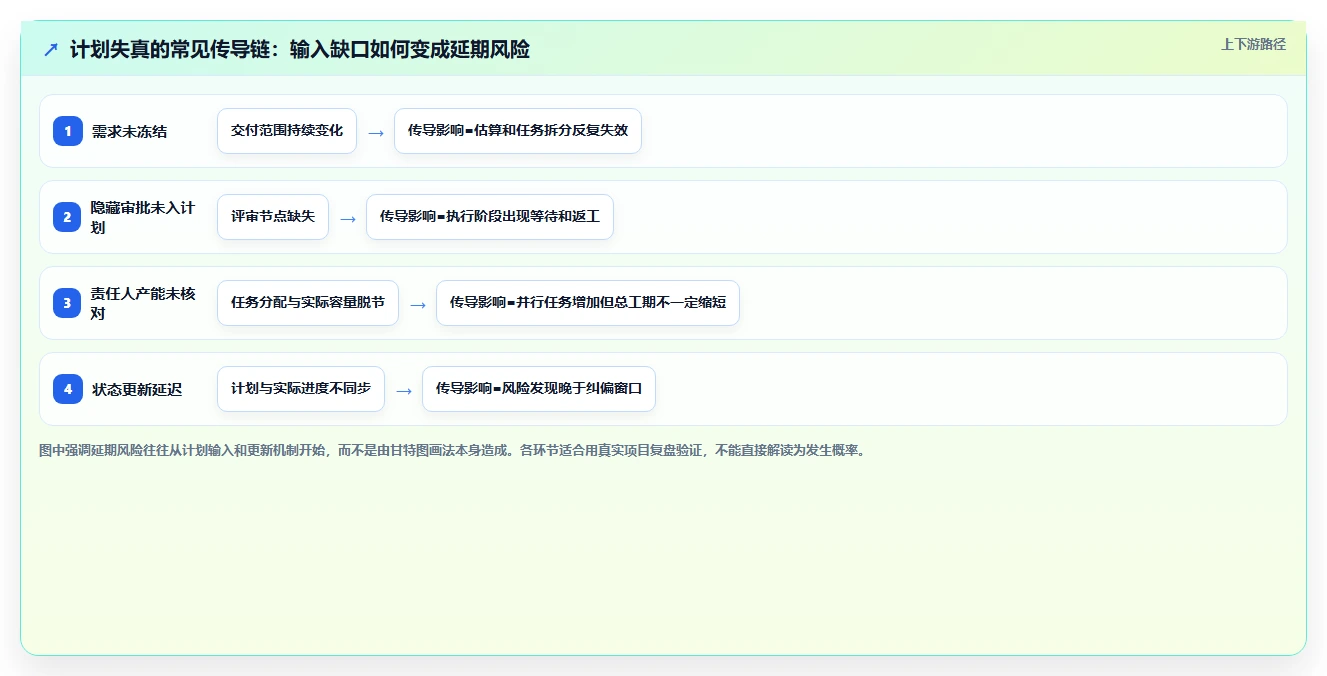Viewport: 1327px width, 676px height.
Task: Click the number 1 badge
Action: click(x=68, y=131)
